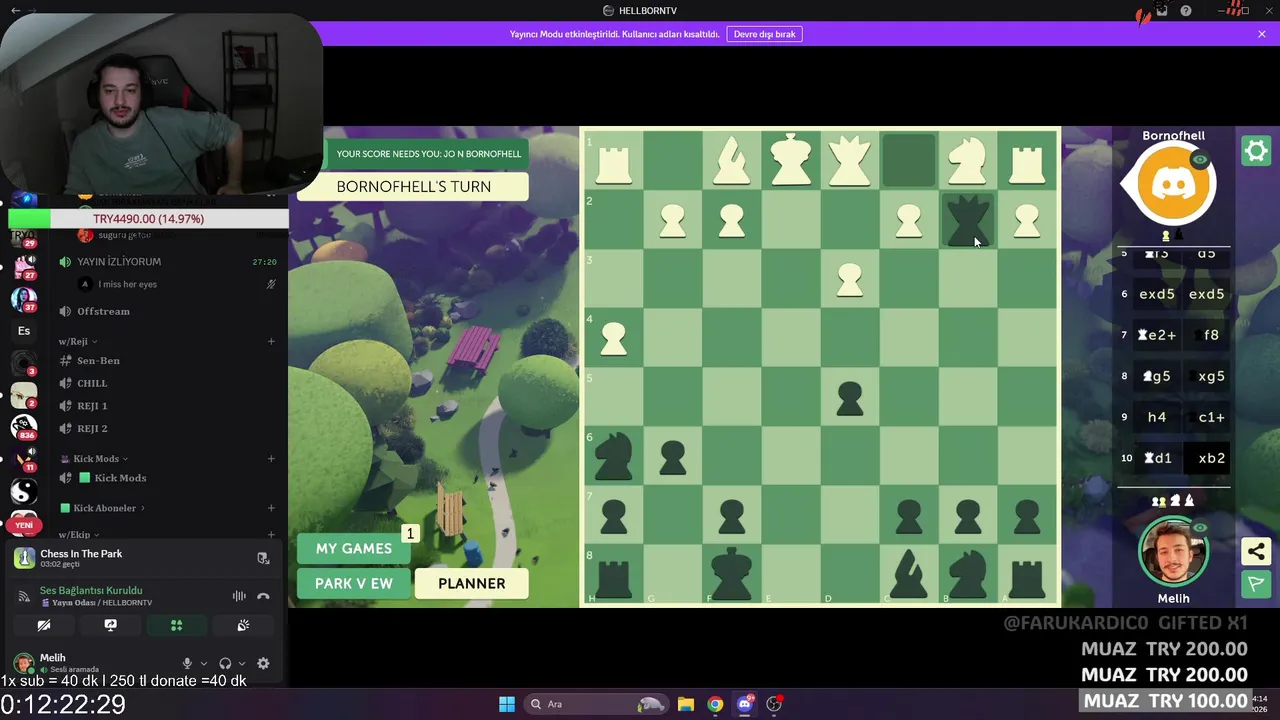Toggle camera in Discord voice panel
This screenshot has width=1280, height=720.
point(44,625)
